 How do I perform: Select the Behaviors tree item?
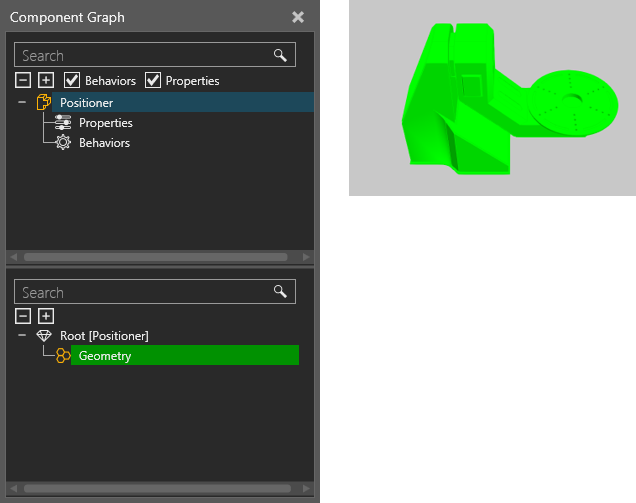104,143
